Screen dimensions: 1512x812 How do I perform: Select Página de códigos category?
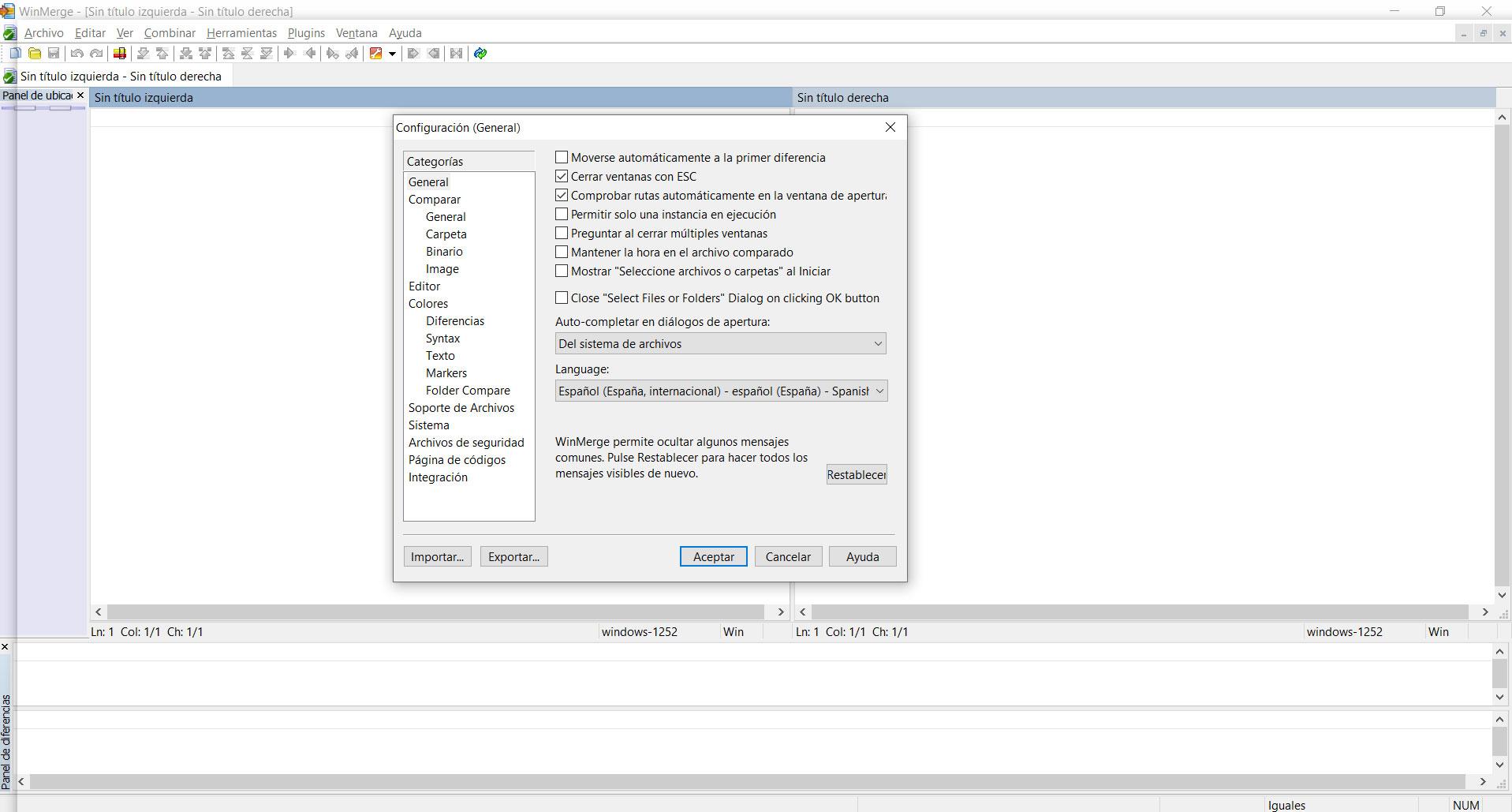coord(457,460)
